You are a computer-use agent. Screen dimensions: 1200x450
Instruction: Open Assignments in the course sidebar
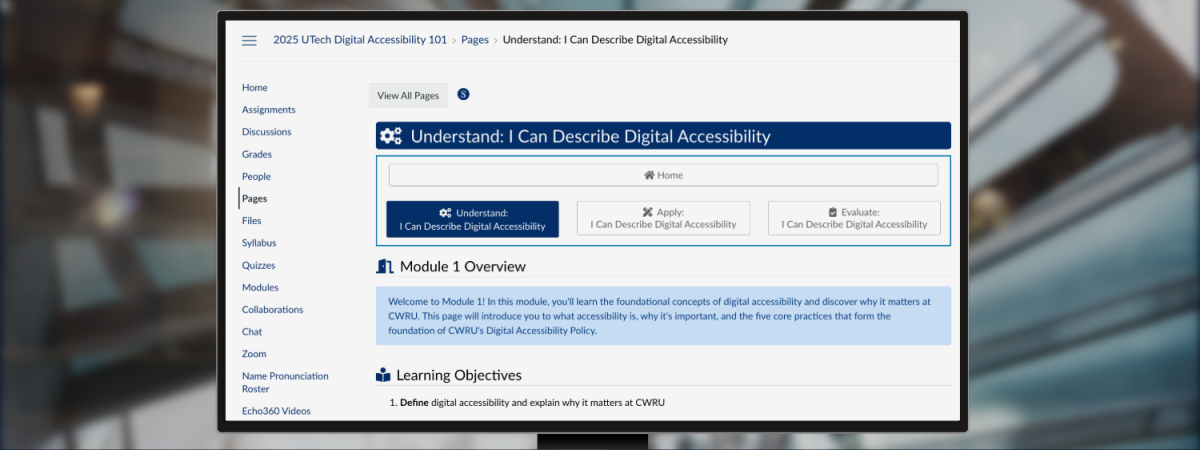[269, 110]
